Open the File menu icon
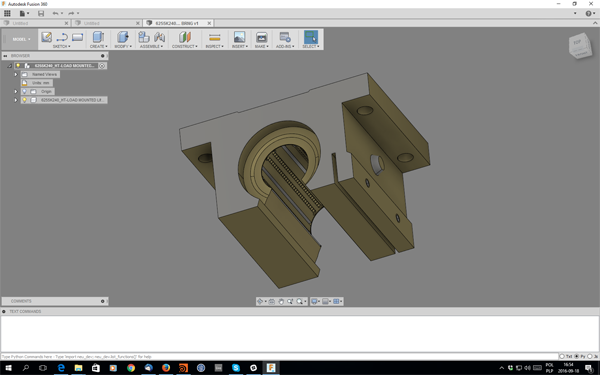The height and width of the screenshot is (375, 600). 24,13
